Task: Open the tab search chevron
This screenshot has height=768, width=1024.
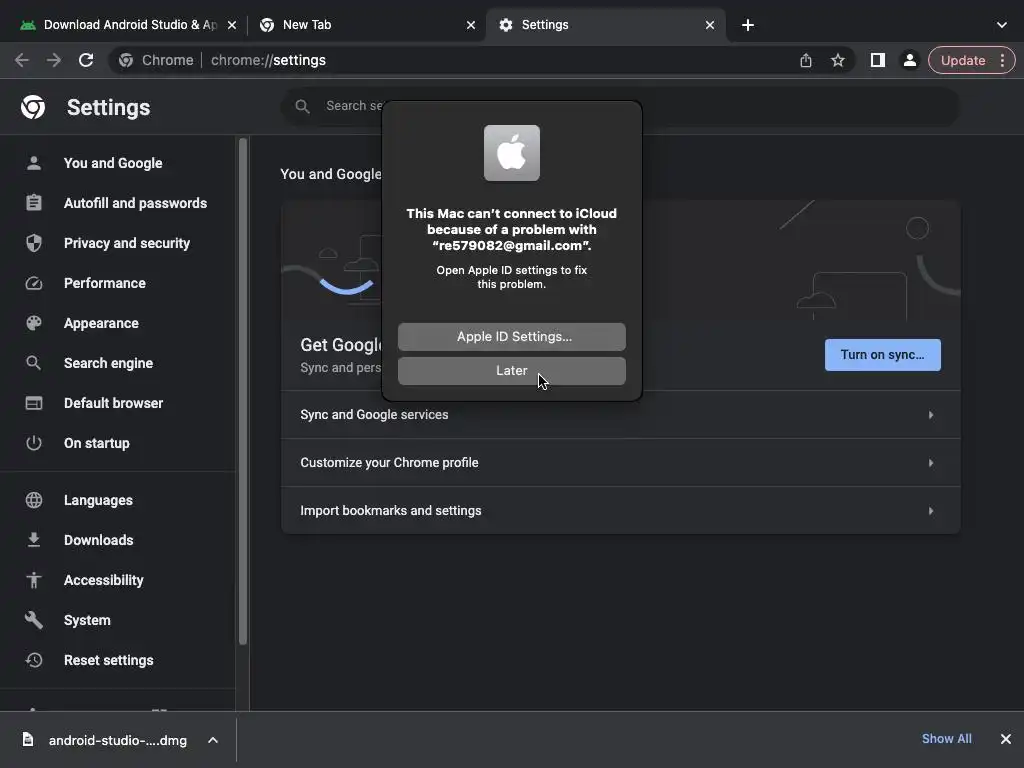Action: tap(1002, 25)
